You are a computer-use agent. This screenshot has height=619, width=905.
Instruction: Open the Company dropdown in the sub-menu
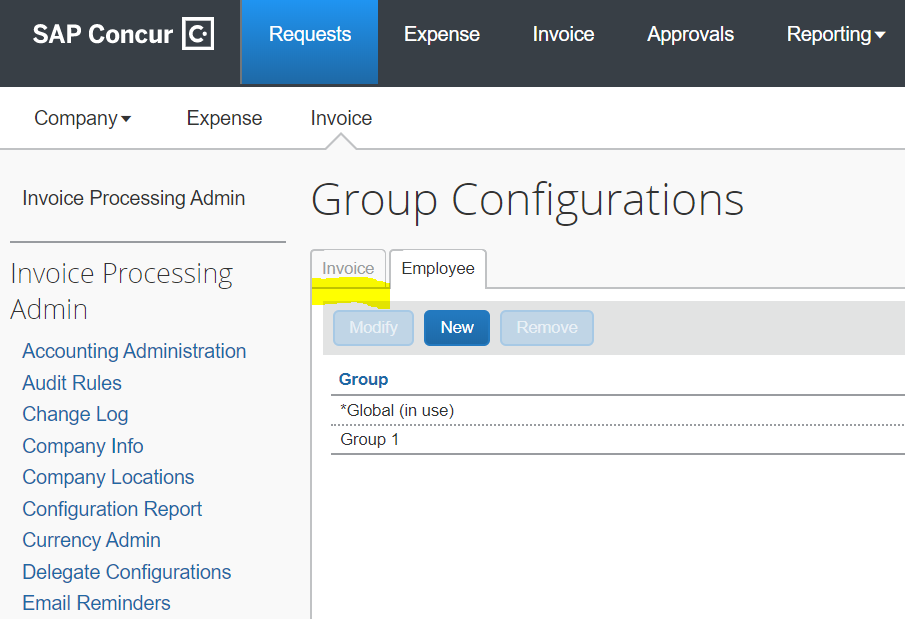(83, 118)
